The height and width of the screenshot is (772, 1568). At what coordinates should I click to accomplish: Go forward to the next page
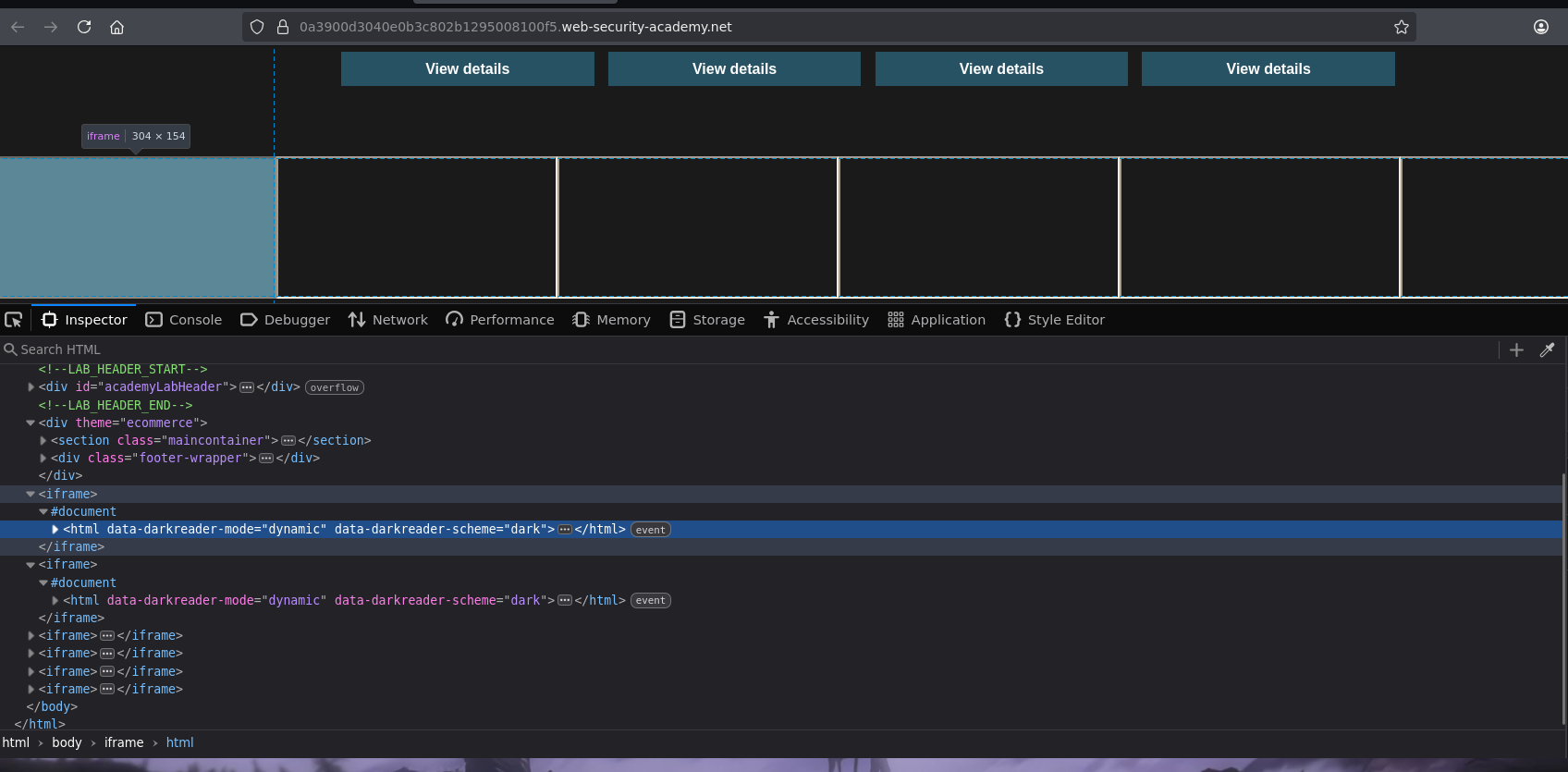tap(51, 27)
